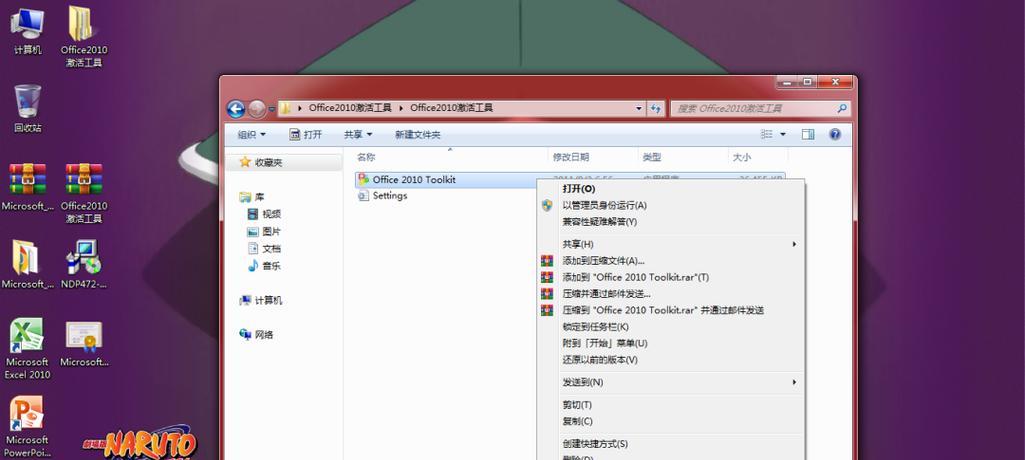Viewport: 1025px width, 460px height.
Task: Open recent pages dropdown beside Forward arrow
Action: (x=272, y=109)
